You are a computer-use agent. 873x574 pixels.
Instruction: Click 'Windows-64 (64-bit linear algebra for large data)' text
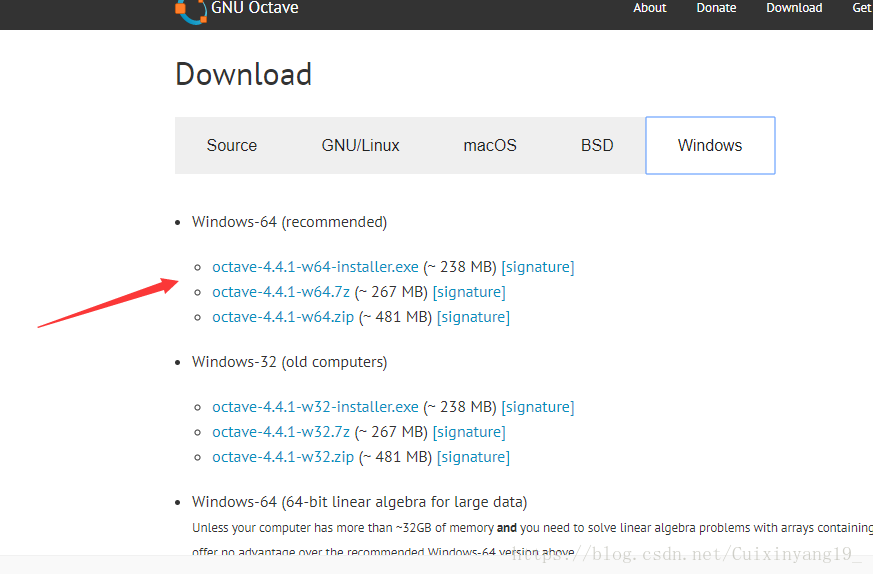(360, 502)
